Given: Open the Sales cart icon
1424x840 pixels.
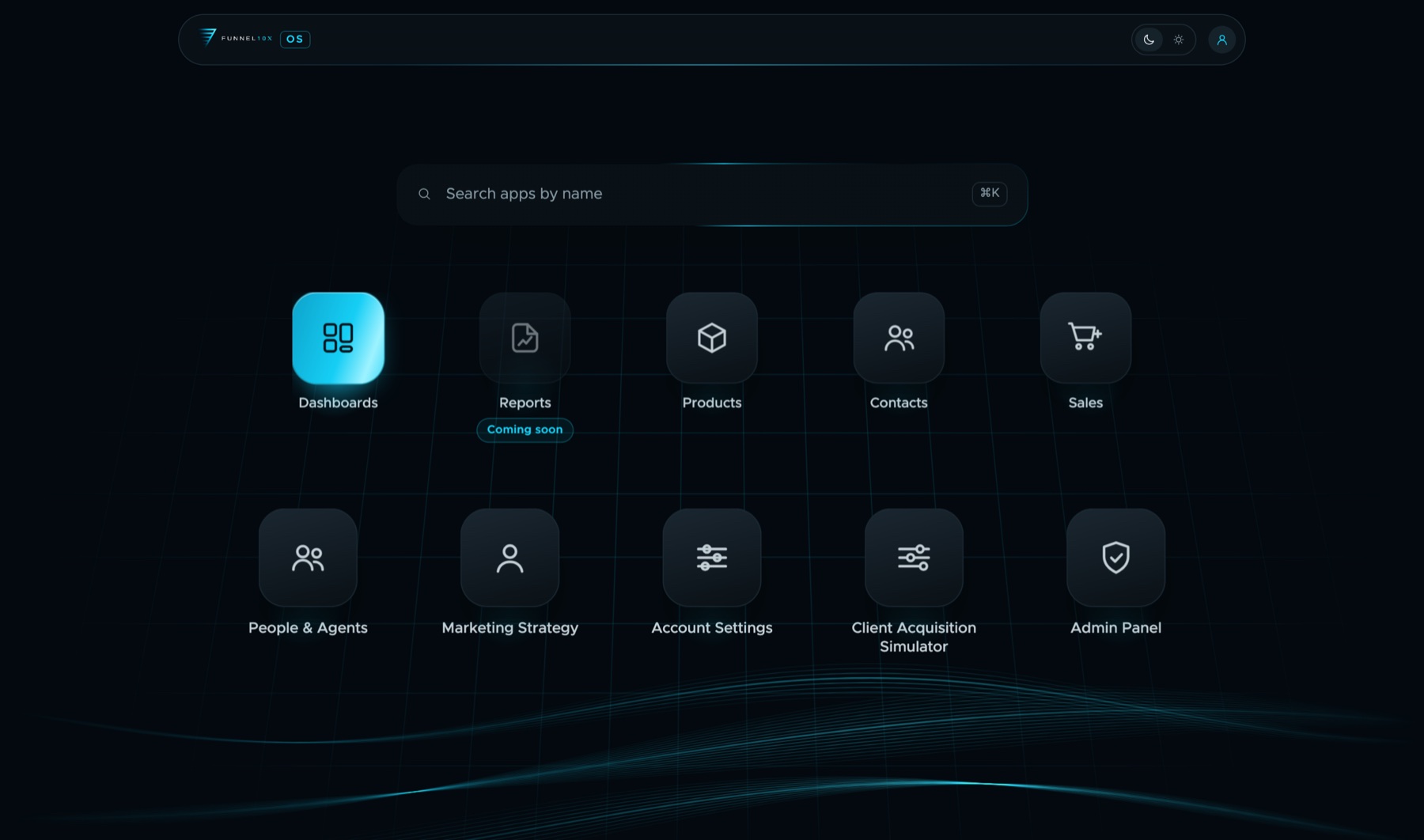Looking at the screenshot, I should click(x=1085, y=338).
